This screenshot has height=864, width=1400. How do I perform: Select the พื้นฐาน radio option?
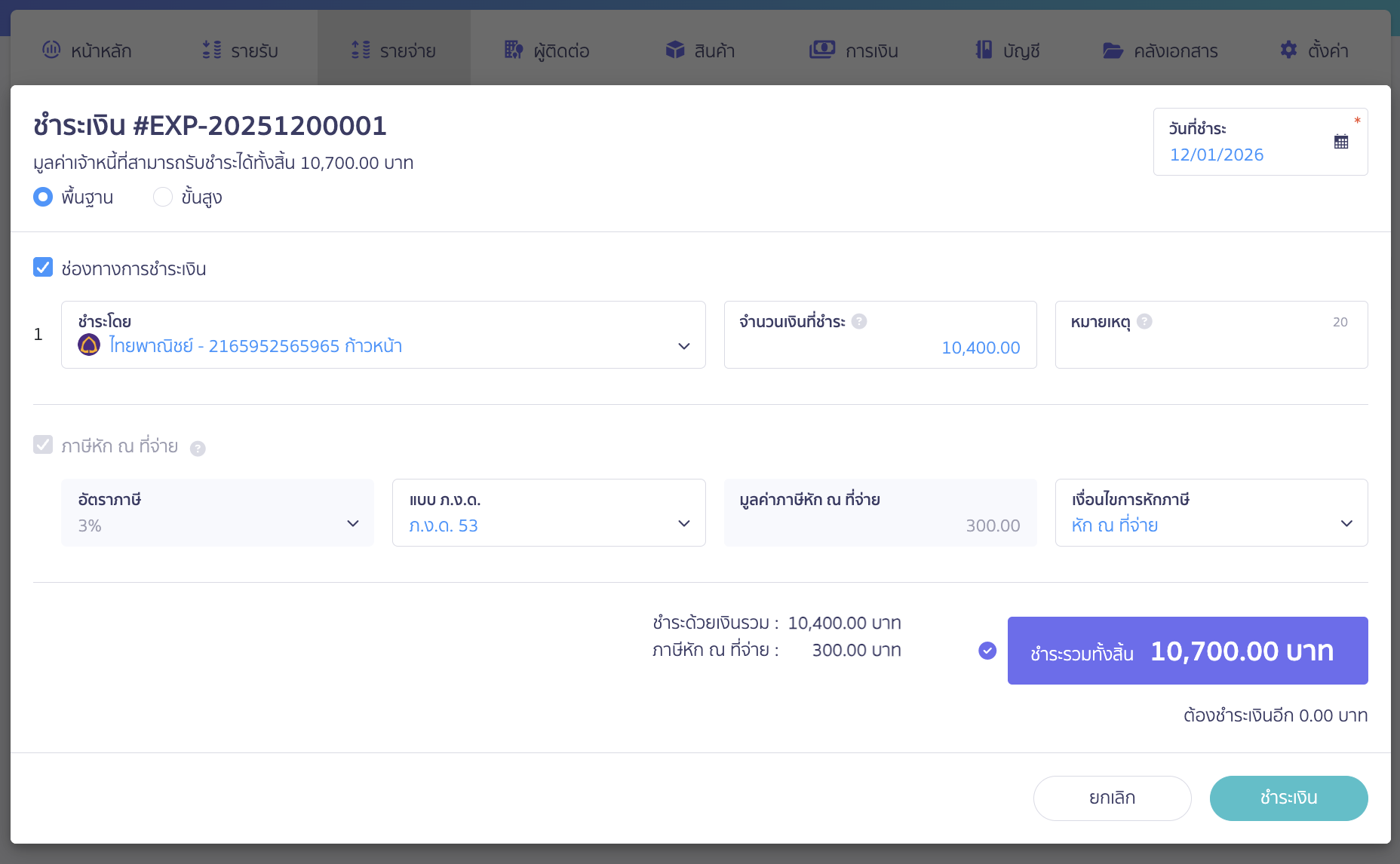(43, 197)
